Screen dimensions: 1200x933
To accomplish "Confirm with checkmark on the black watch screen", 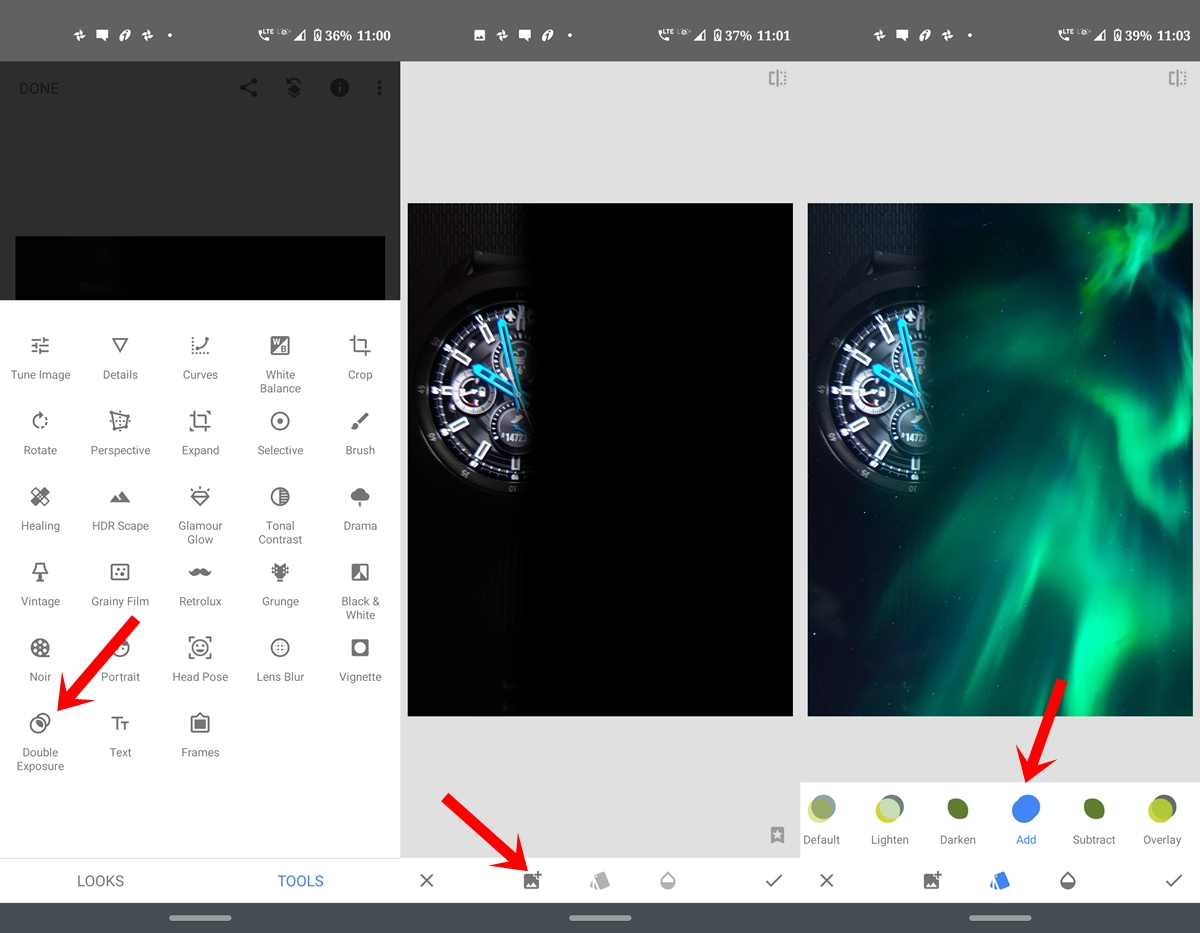I will point(773,881).
